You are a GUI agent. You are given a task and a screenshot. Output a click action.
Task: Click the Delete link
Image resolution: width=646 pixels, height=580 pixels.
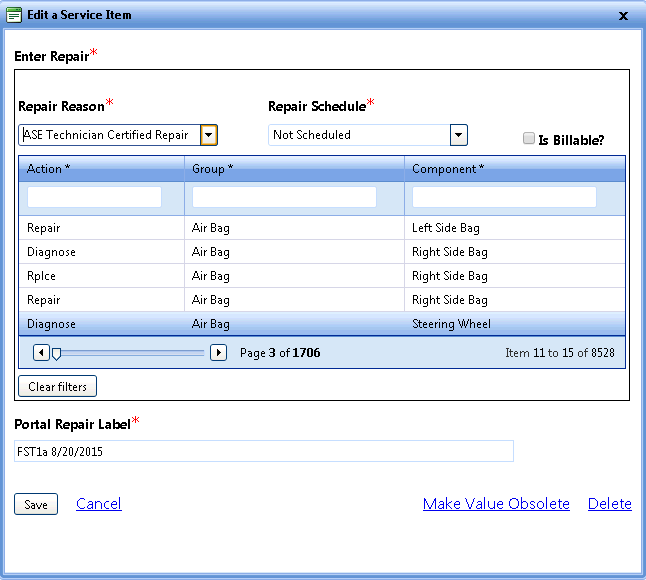[610, 504]
